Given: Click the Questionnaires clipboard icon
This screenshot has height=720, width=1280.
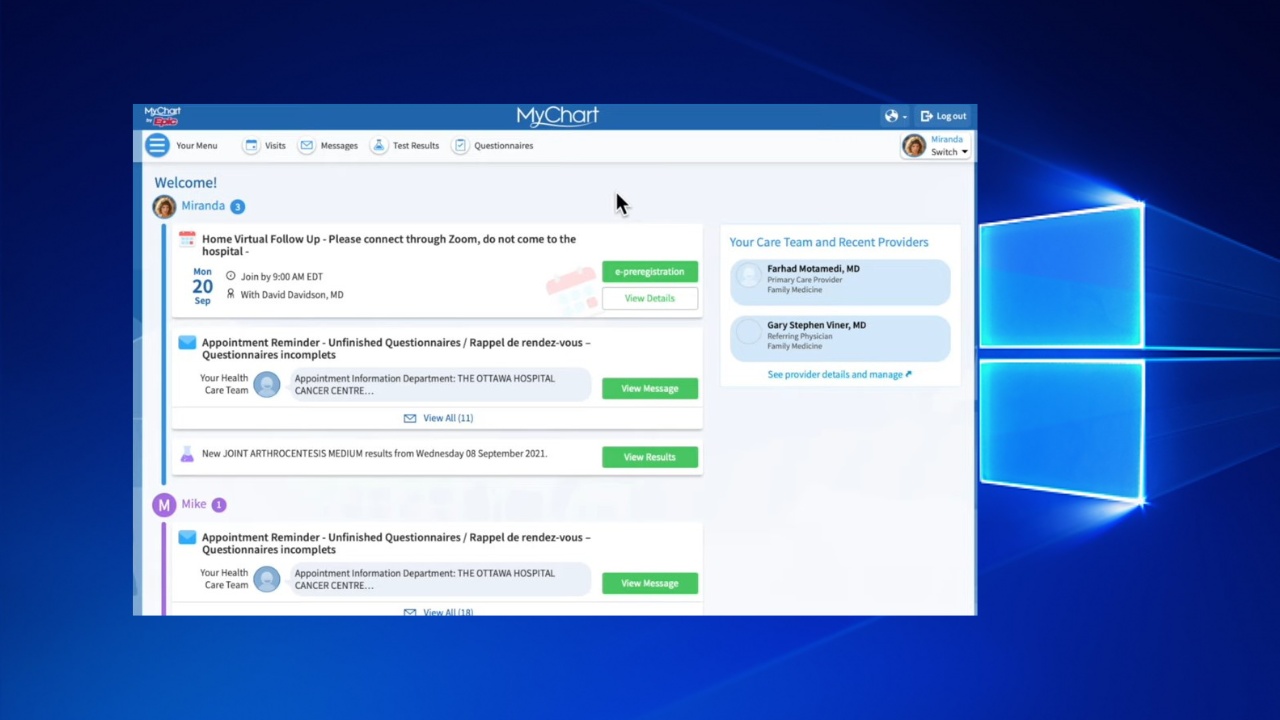Looking at the screenshot, I should tap(460, 146).
